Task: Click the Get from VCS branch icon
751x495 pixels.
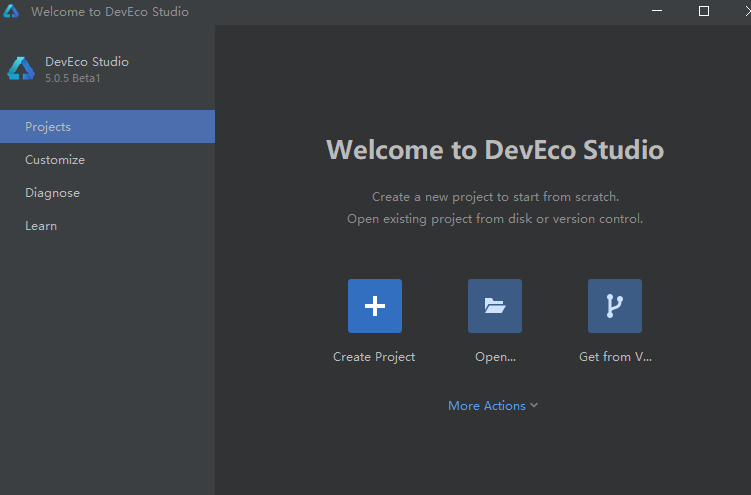Action: coord(615,306)
